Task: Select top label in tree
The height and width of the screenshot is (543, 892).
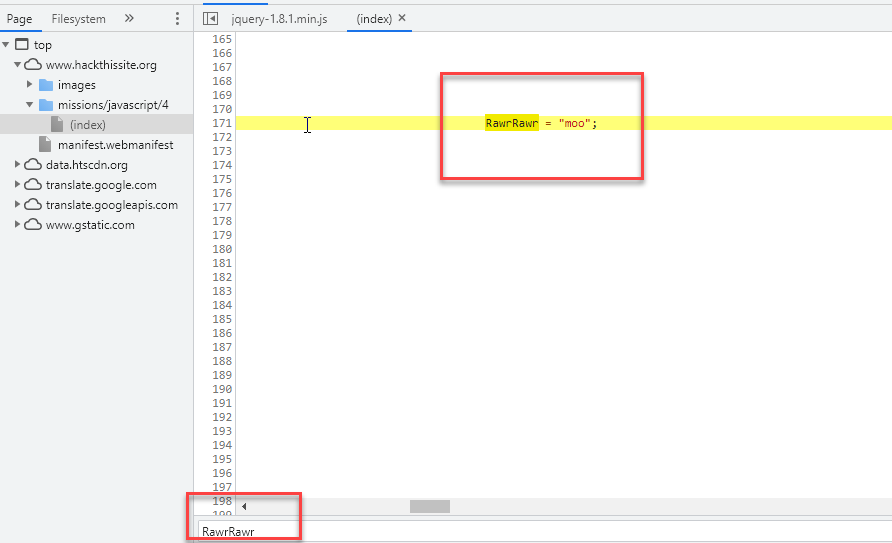Action: click(x=43, y=45)
